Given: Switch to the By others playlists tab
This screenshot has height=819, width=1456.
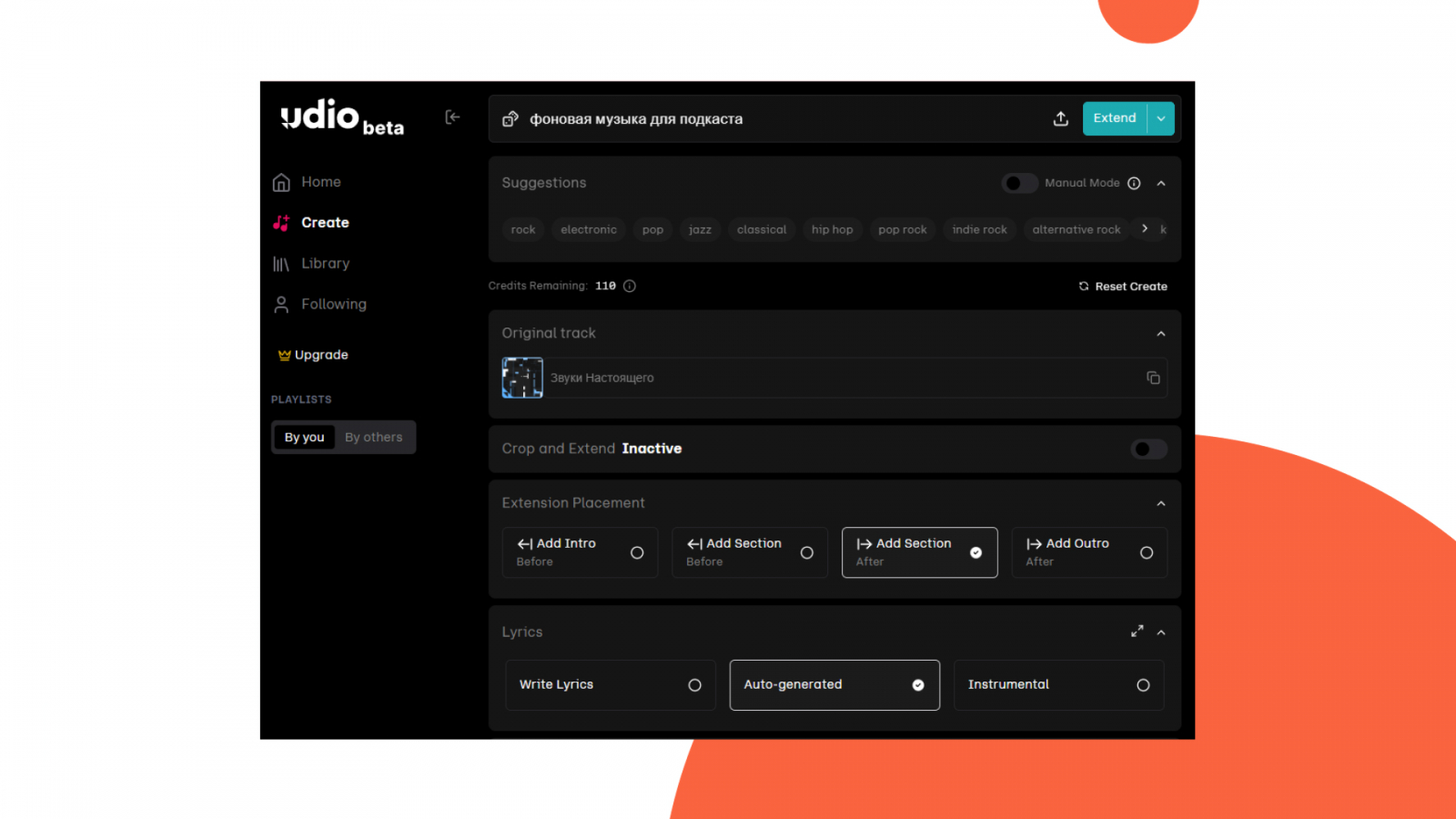Looking at the screenshot, I should point(373,438).
